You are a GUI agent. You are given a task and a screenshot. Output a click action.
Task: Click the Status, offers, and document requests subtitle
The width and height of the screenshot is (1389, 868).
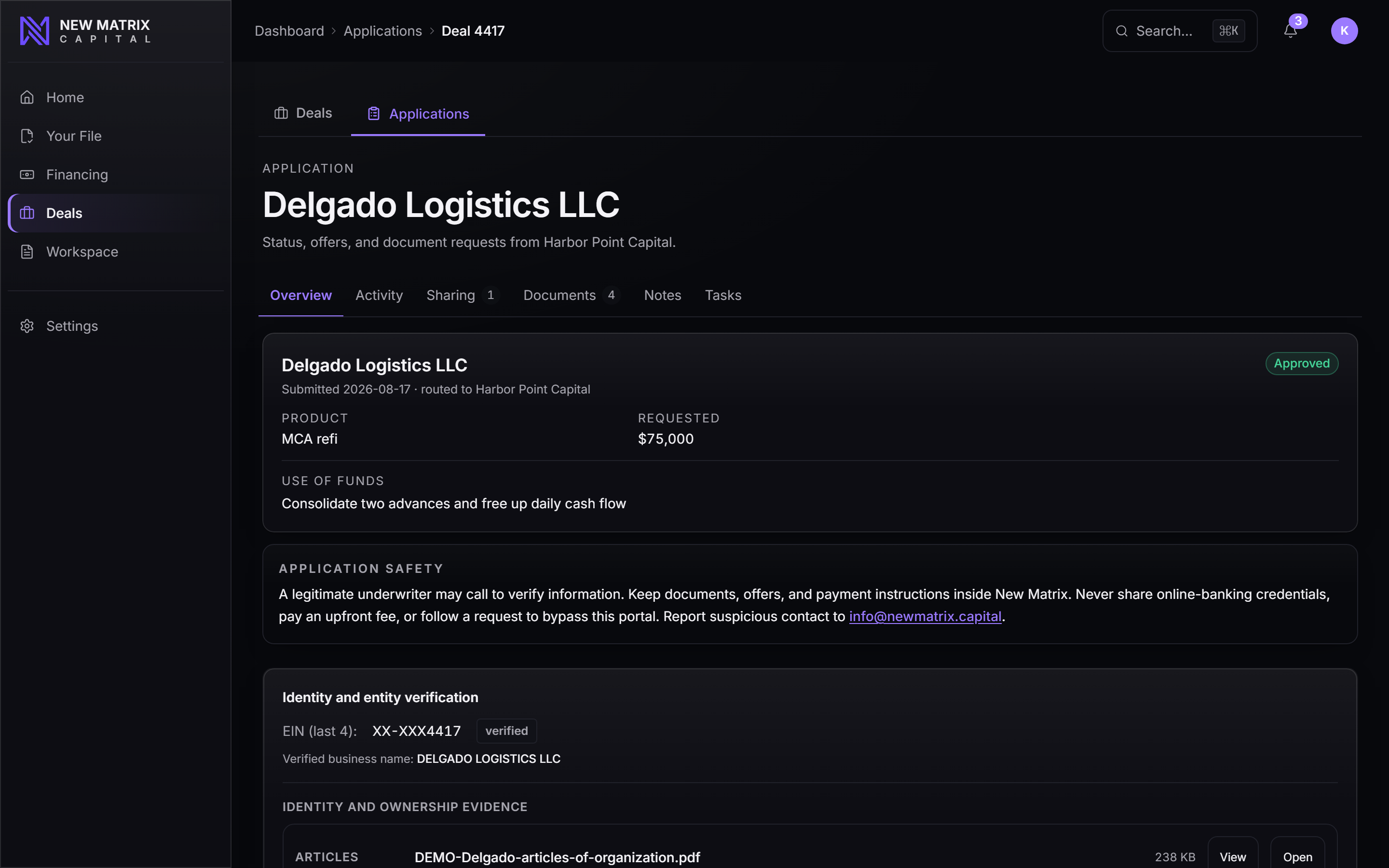click(x=469, y=242)
